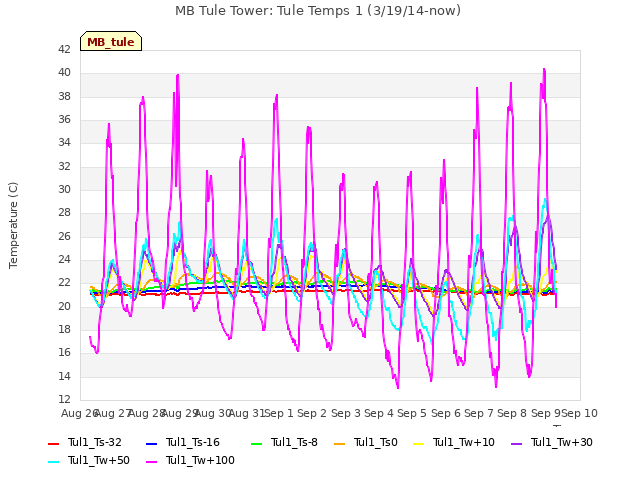Image resolution: width=640 pixels, height=480 pixels.
Task: Click the MB_tule label badge
Action: pyautogui.click(x=111, y=41)
